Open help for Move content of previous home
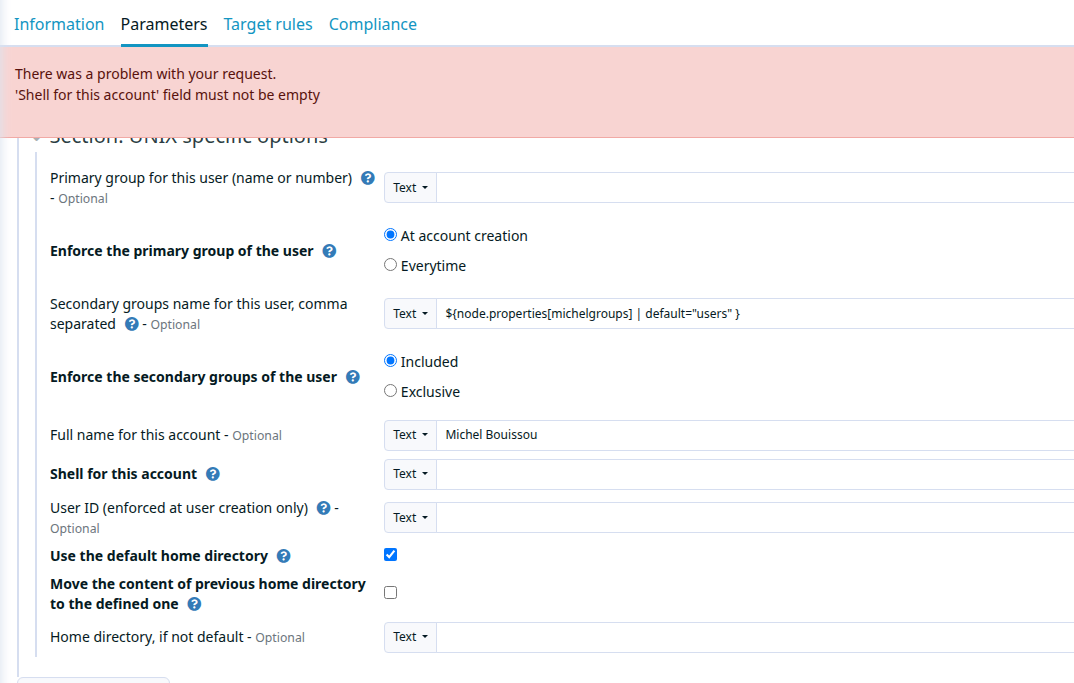 point(195,604)
